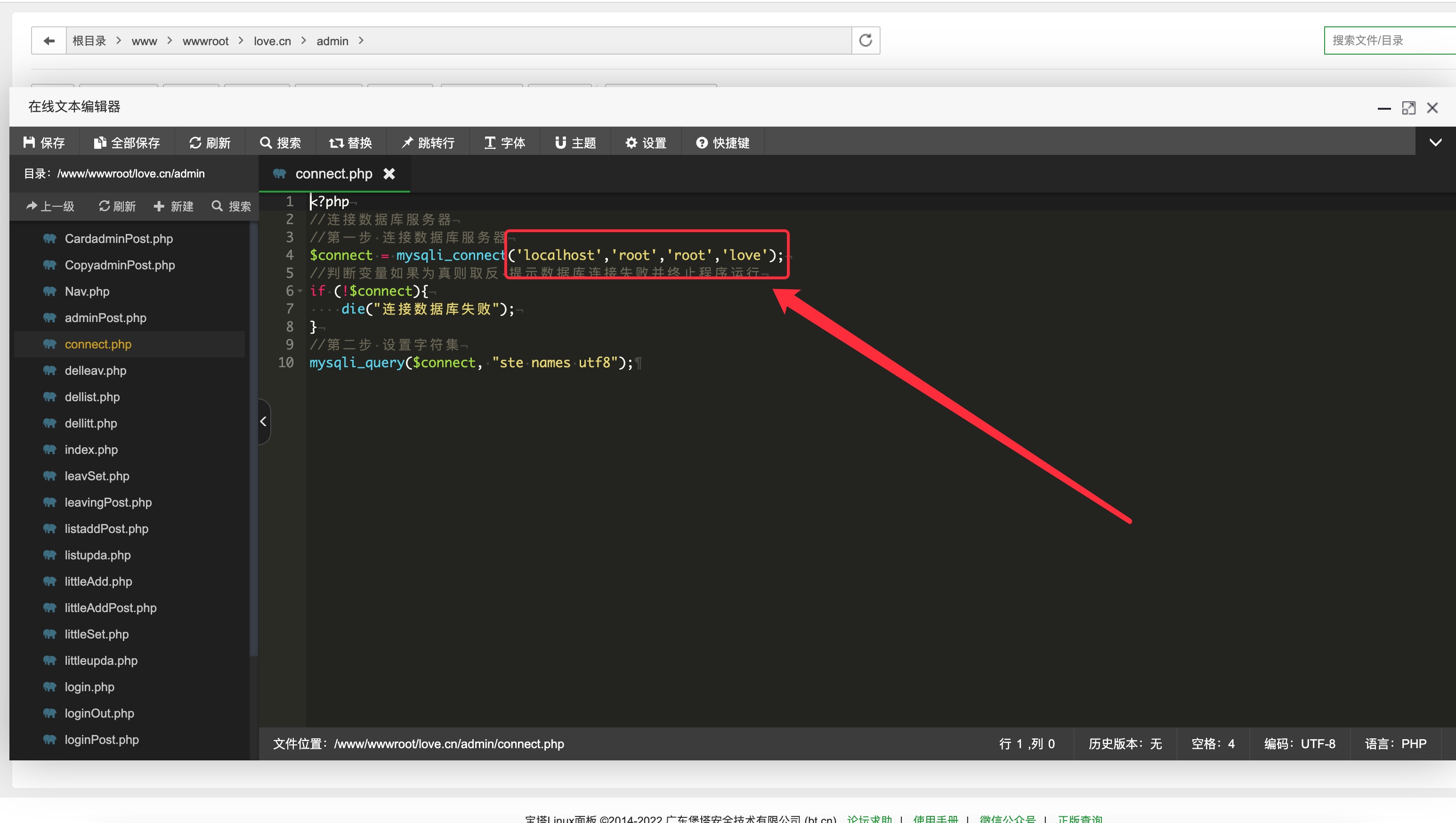Screen dimensions: 1456x823
Task: Click New (新建) in the sidebar
Action: (x=173, y=206)
